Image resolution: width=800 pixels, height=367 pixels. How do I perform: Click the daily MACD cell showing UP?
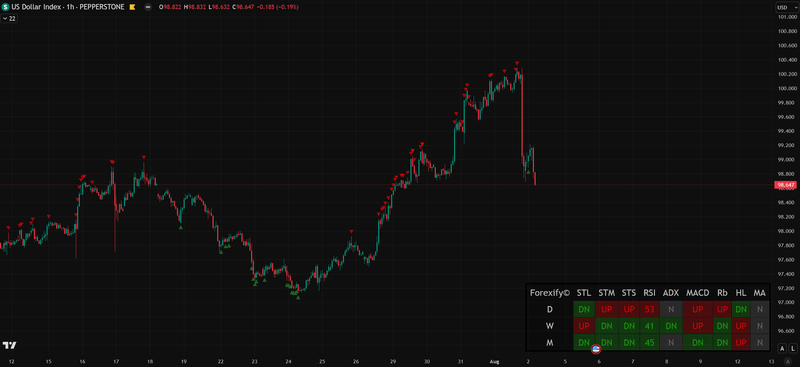click(x=697, y=309)
